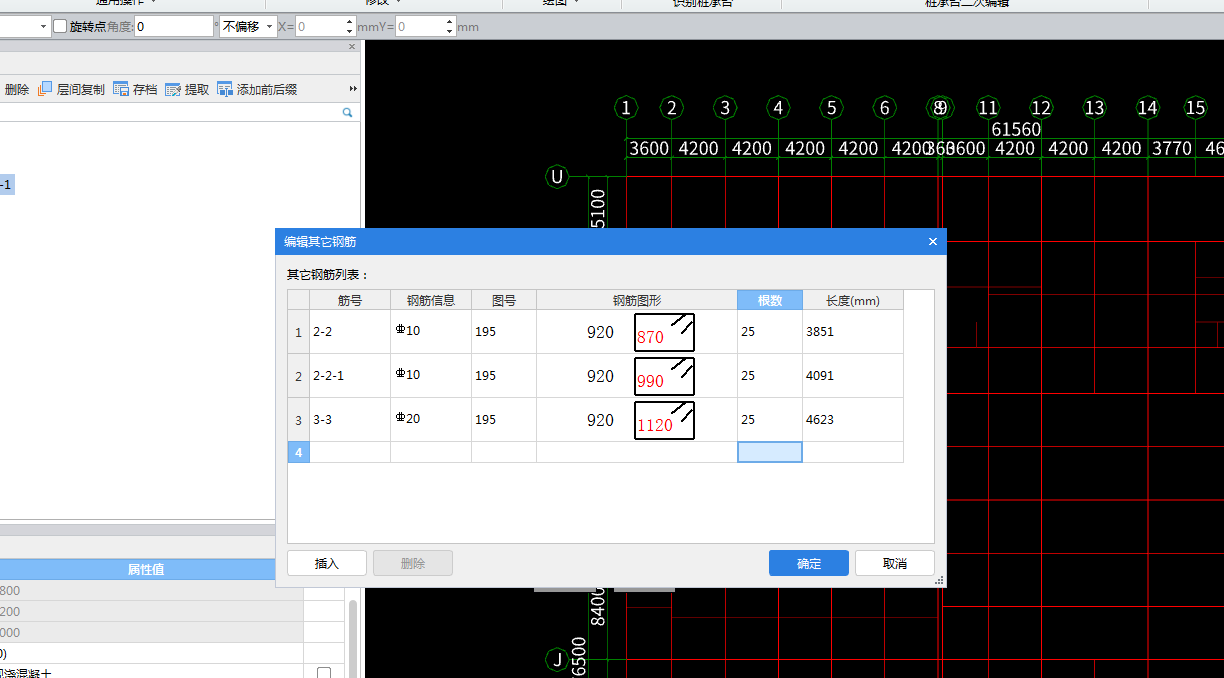Click the 取消 button

pyautogui.click(x=895, y=563)
